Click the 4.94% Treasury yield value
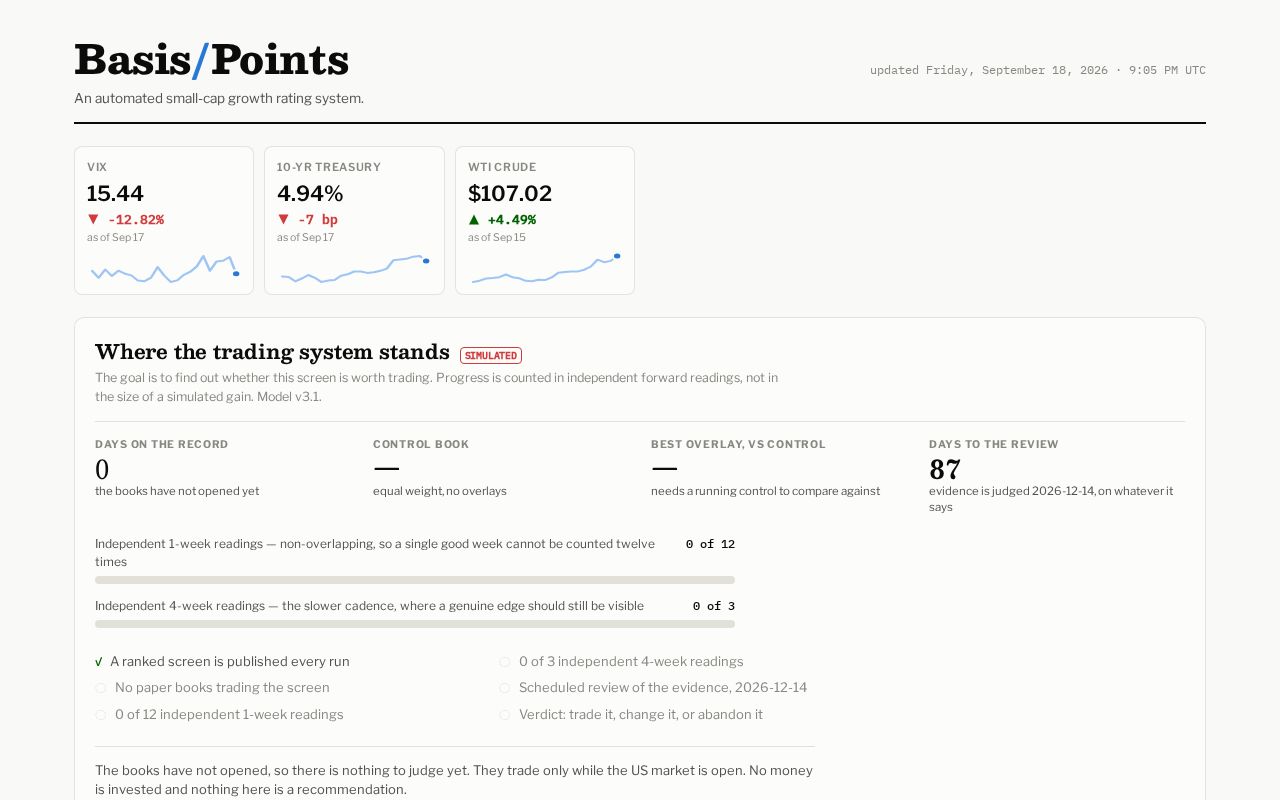Image resolution: width=1280 pixels, height=800 pixels. coord(310,193)
